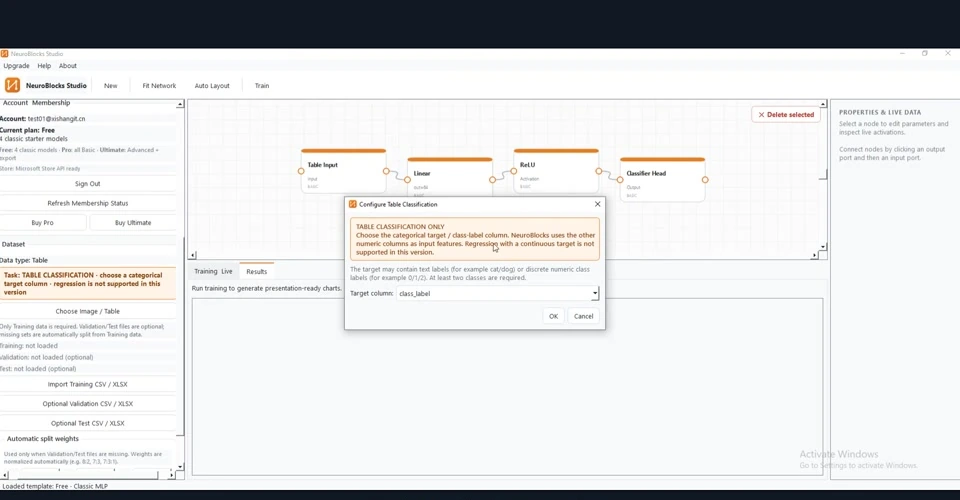Click Auto Layout in the toolbar

(212, 86)
